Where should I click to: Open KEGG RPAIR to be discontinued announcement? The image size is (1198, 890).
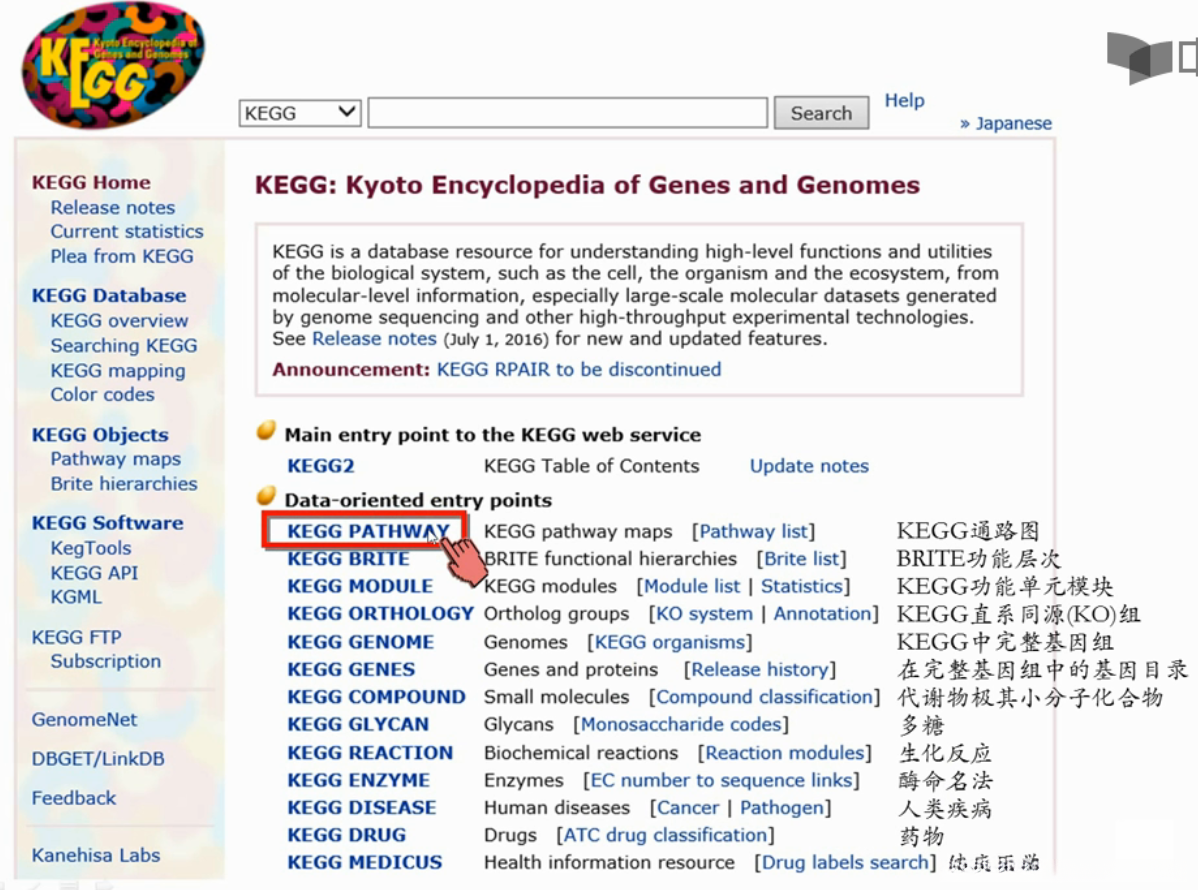click(x=579, y=370)
